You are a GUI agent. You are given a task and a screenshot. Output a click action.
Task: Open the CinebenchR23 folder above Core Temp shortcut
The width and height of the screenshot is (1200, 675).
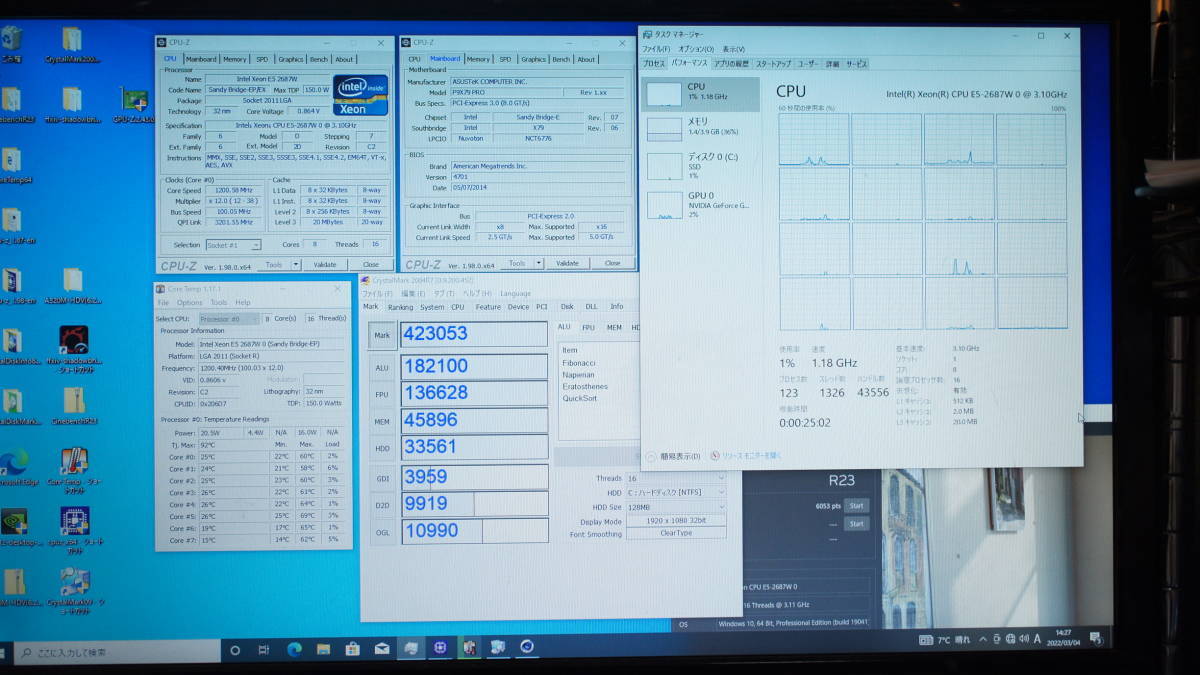(x=74, y=406)
